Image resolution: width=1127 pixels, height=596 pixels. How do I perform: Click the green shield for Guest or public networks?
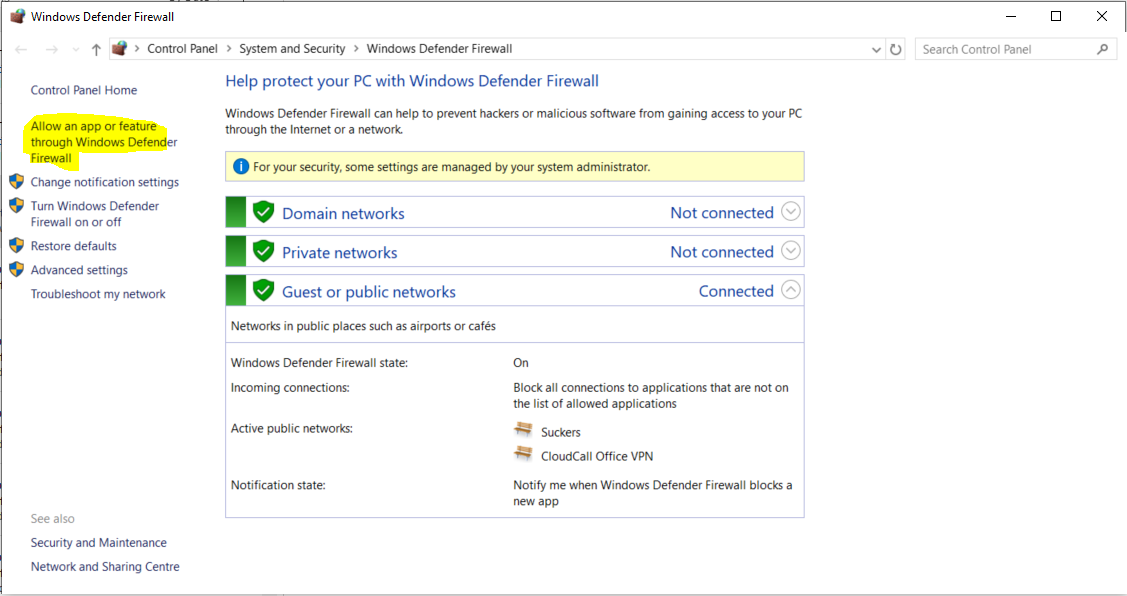(263, 290)
